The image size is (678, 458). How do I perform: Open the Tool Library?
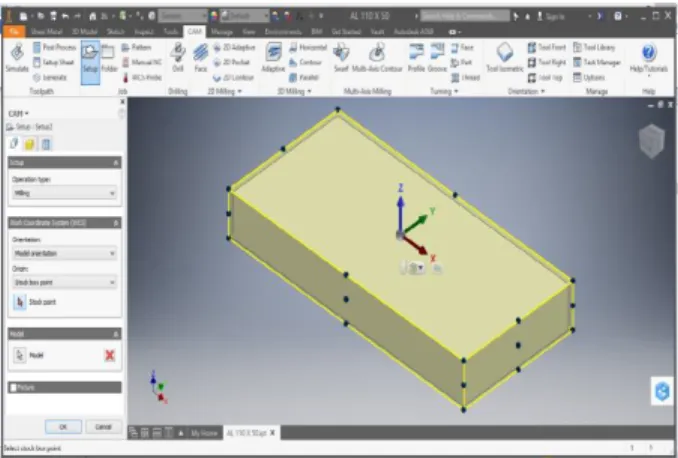[594, 47]
